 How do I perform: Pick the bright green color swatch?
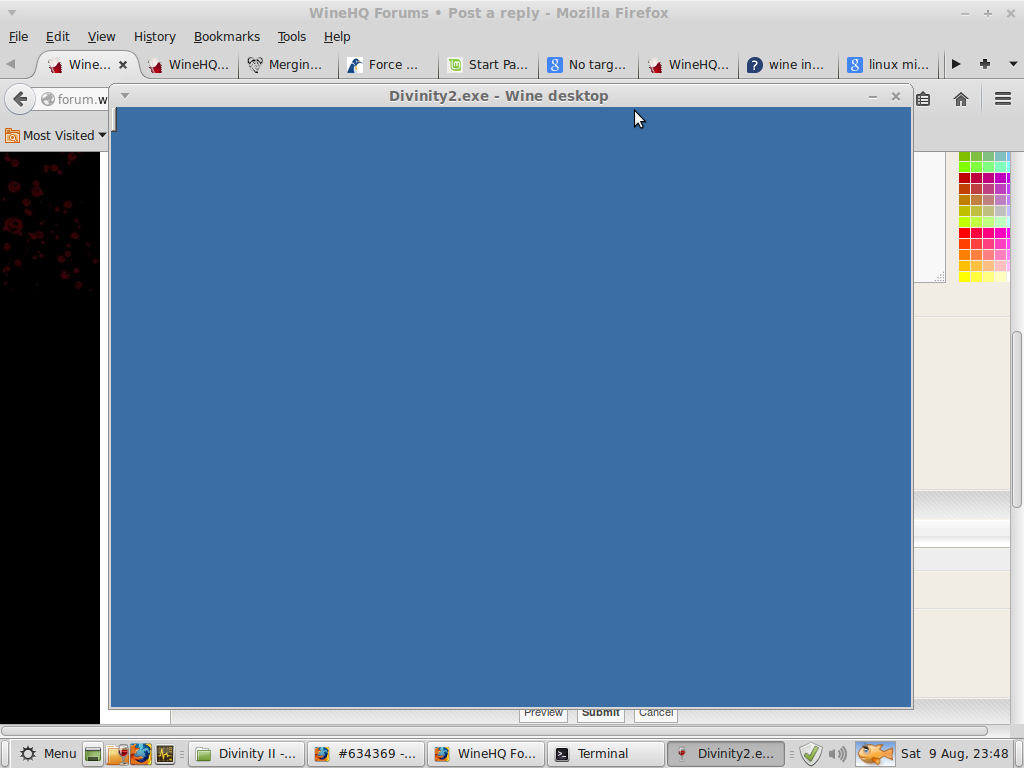tap(965, 167)
